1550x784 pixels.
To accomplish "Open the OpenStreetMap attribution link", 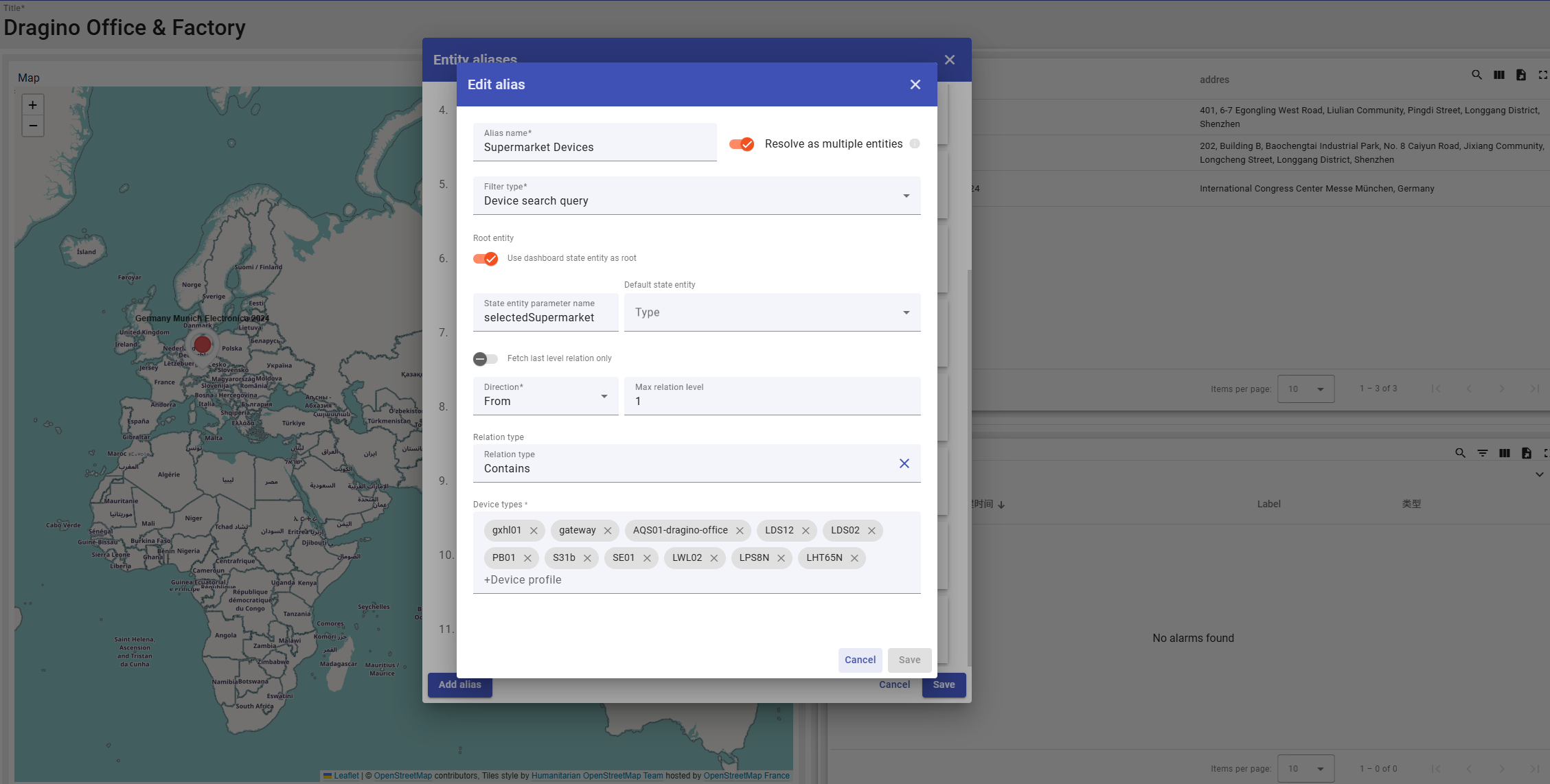I will tap(402, 776).
